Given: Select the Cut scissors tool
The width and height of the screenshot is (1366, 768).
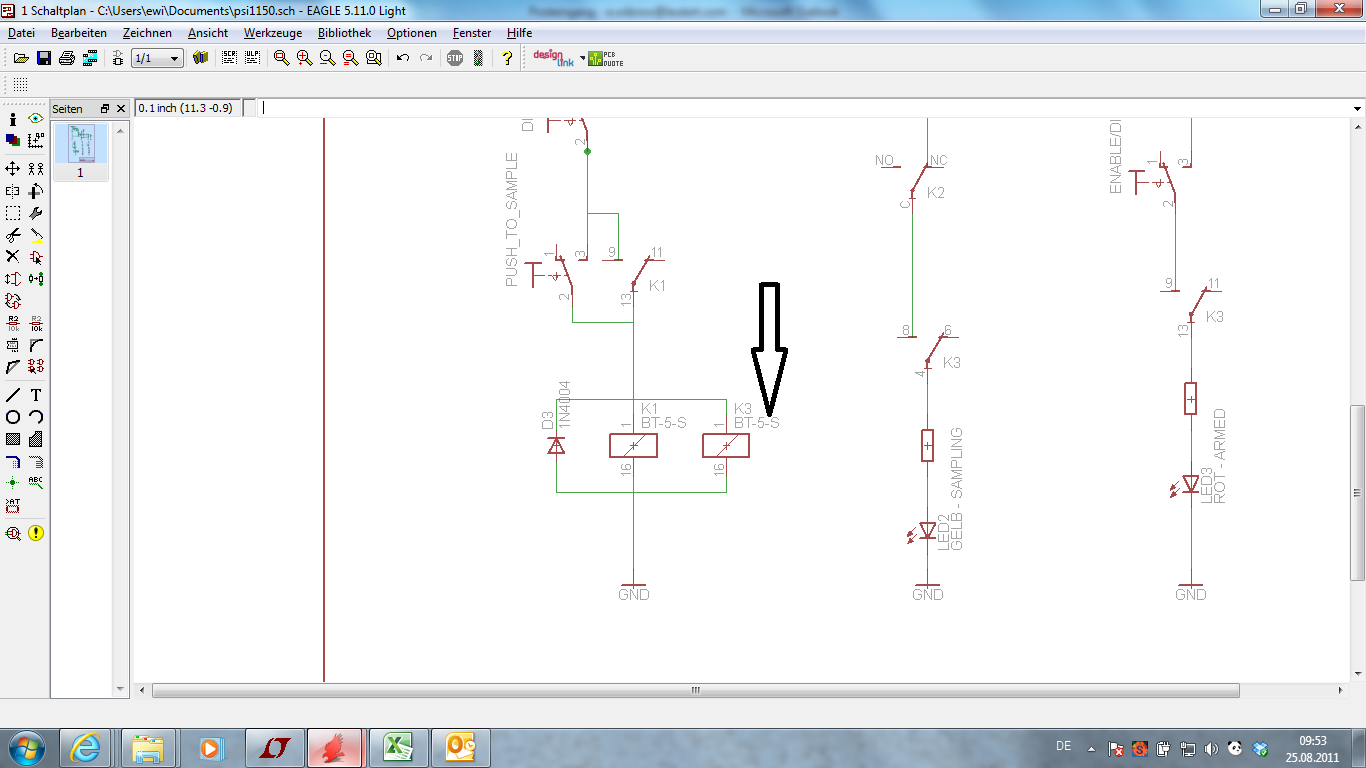Looking at the screenshot, I should point(13,235).
